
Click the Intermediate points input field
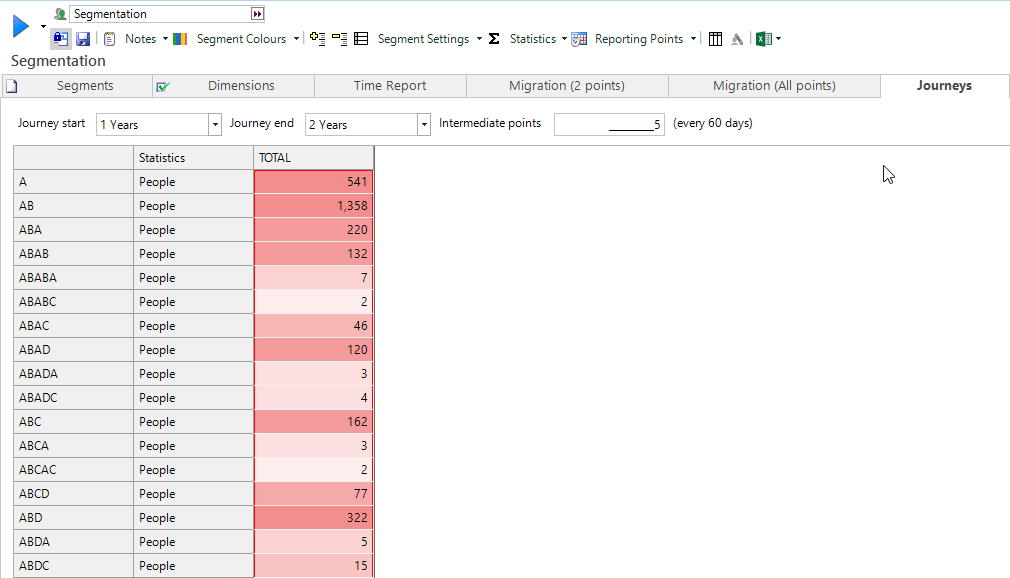pos(608,125)
